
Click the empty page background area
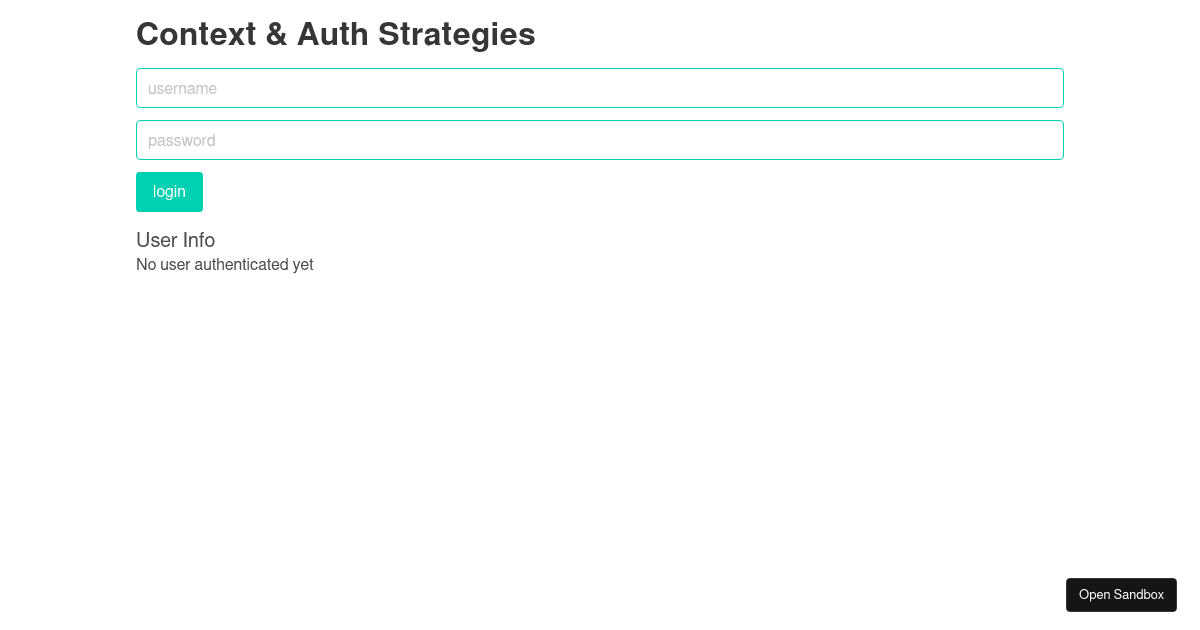600,420
